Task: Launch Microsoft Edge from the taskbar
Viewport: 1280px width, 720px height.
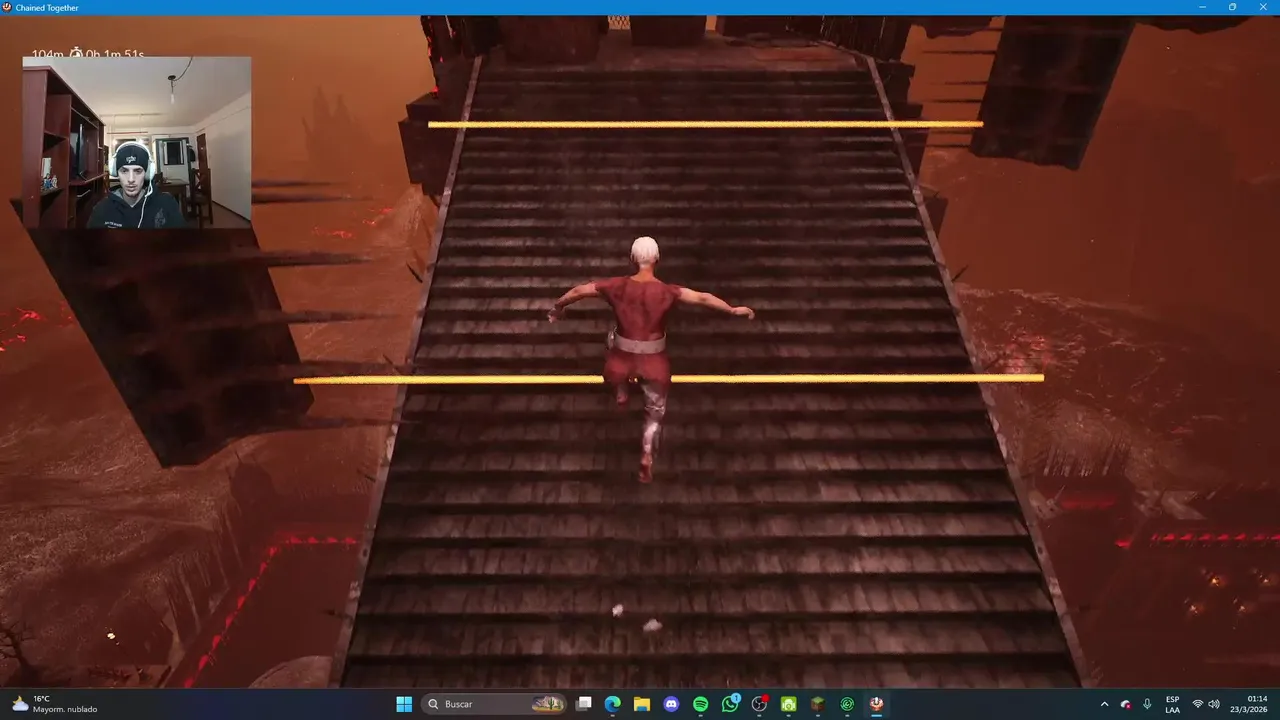Action: click(613, 704)
